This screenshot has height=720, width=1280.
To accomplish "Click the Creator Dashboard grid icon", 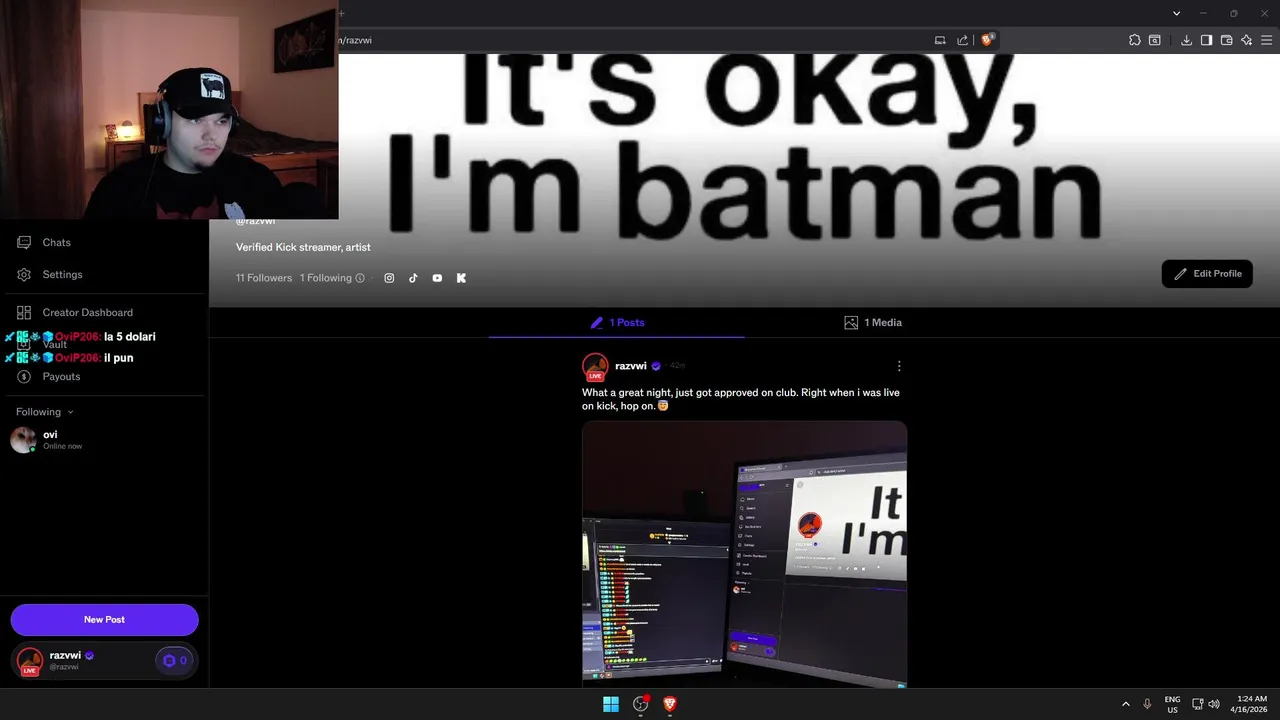I will click(x=24, y=312).
